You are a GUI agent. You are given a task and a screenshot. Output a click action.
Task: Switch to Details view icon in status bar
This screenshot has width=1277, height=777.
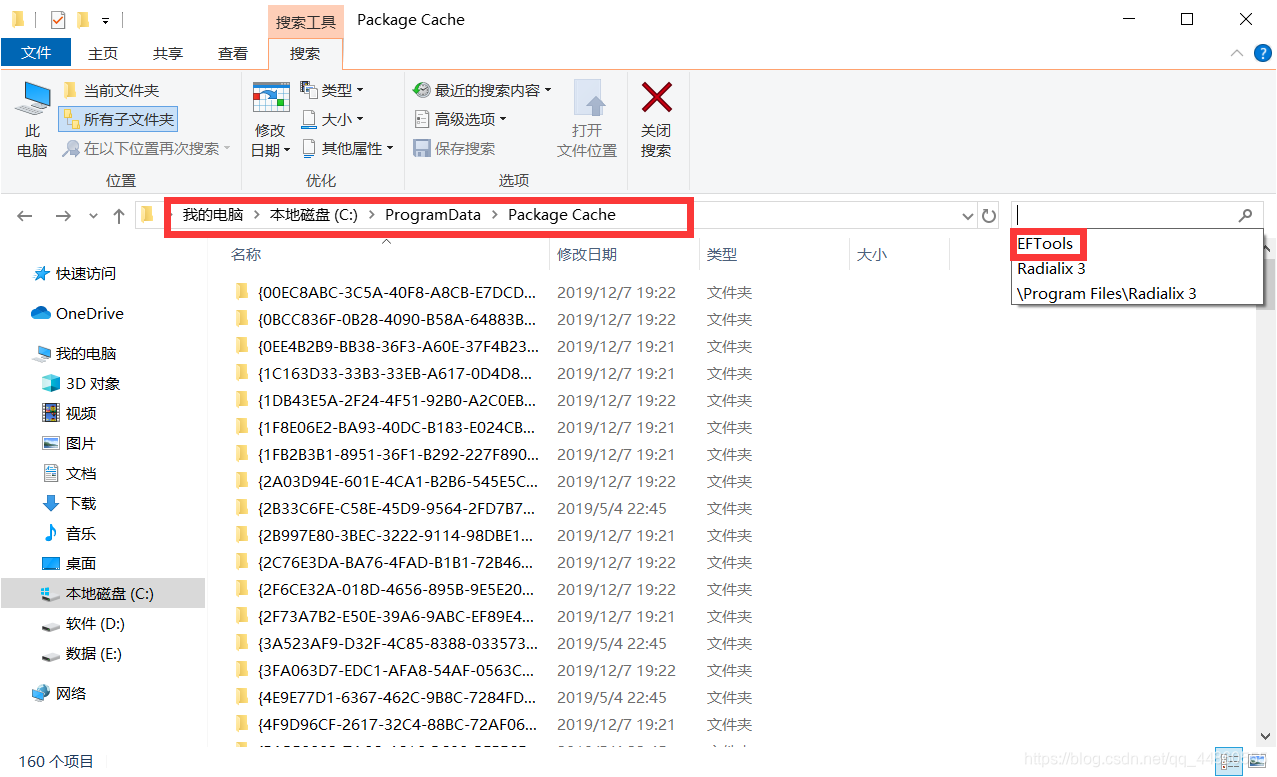tap(1228, 762)
